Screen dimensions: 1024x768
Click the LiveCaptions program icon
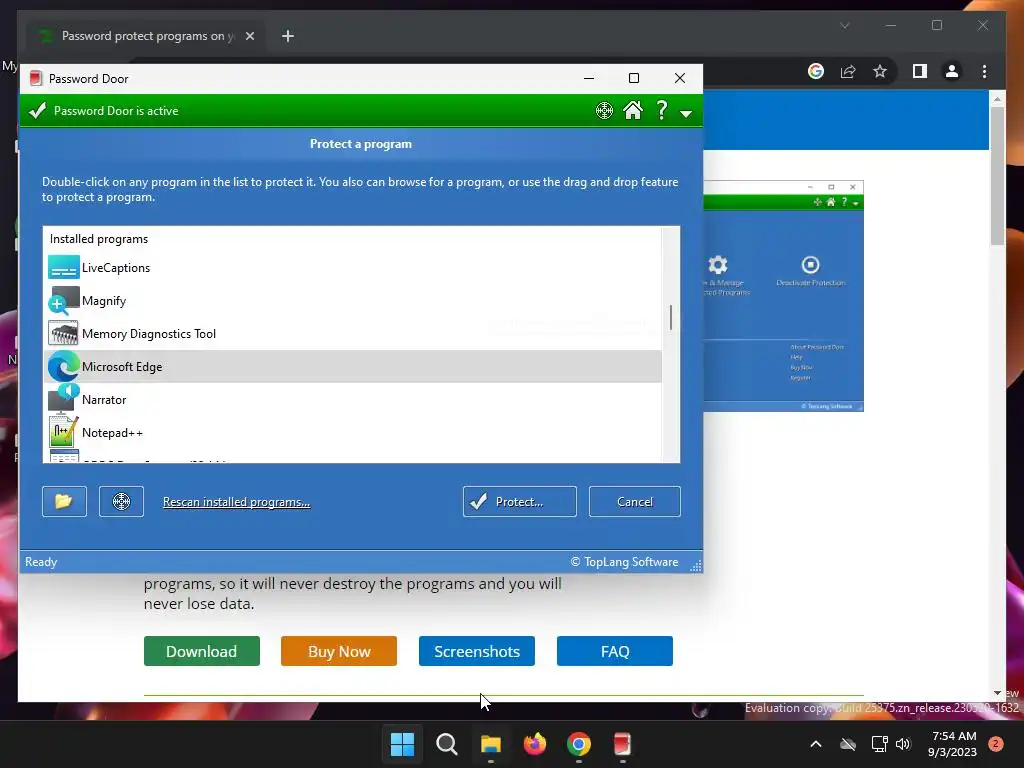(63, 268)
